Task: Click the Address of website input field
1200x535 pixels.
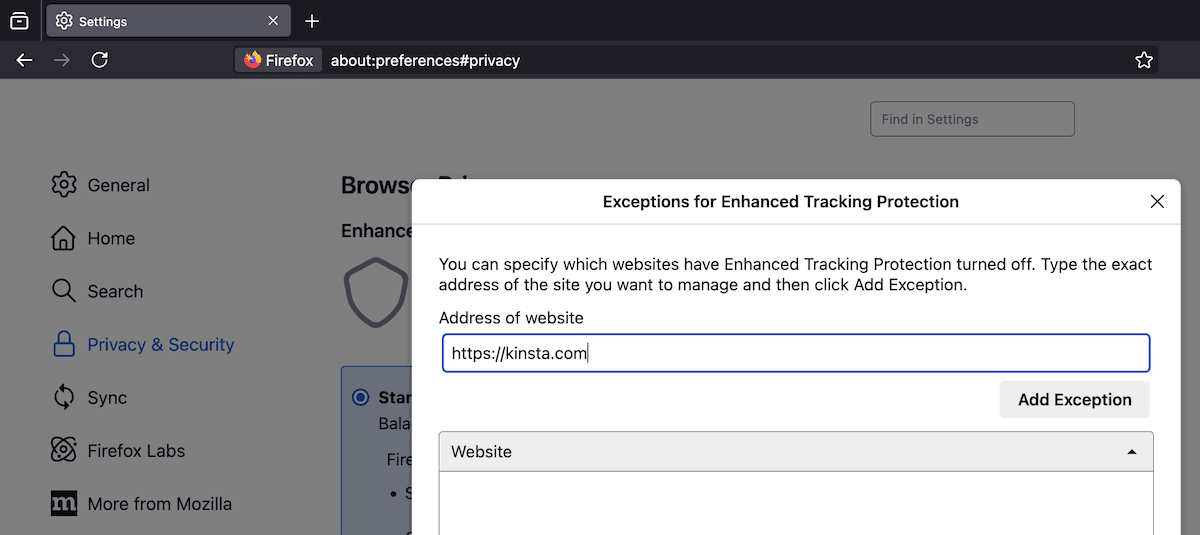Action: 796,353
